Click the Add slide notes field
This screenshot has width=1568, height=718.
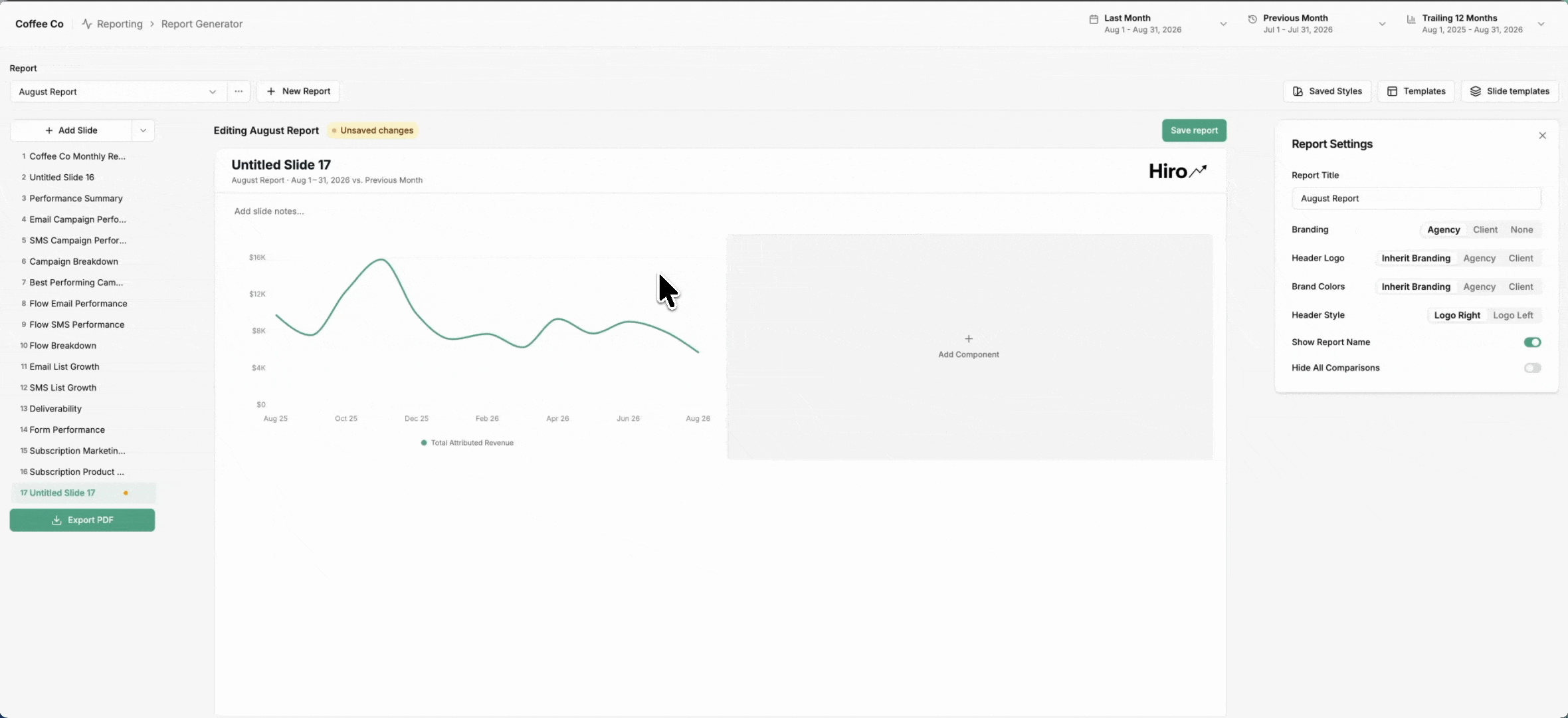coord(269,211)
